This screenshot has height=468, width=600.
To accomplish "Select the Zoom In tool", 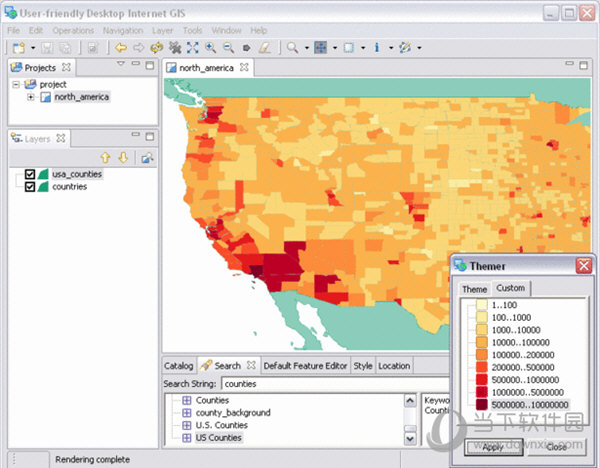I will click(x=211, y=47).
